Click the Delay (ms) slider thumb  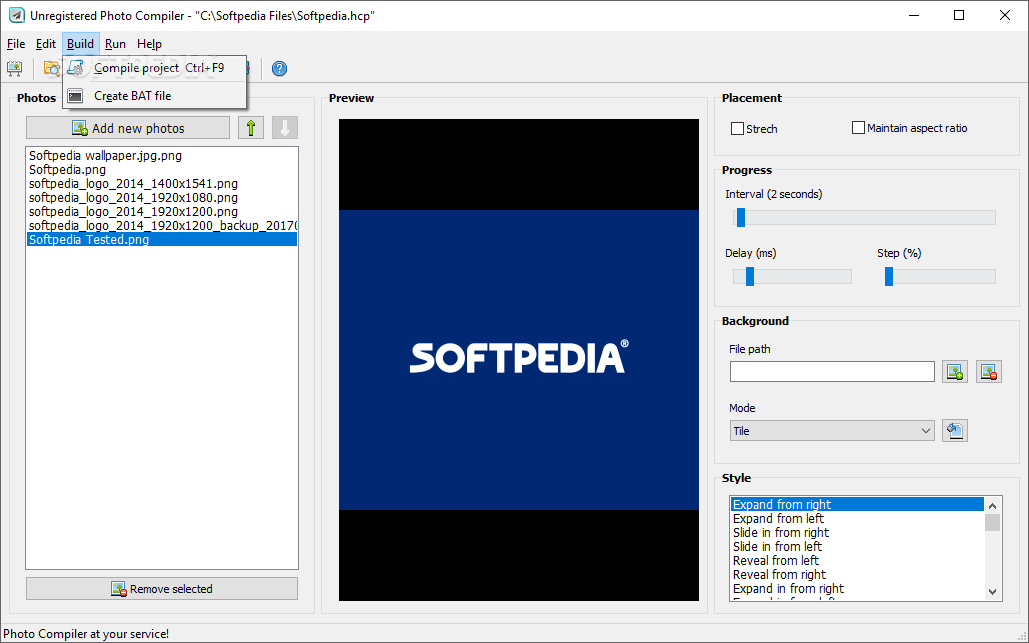tap(750, 276)
